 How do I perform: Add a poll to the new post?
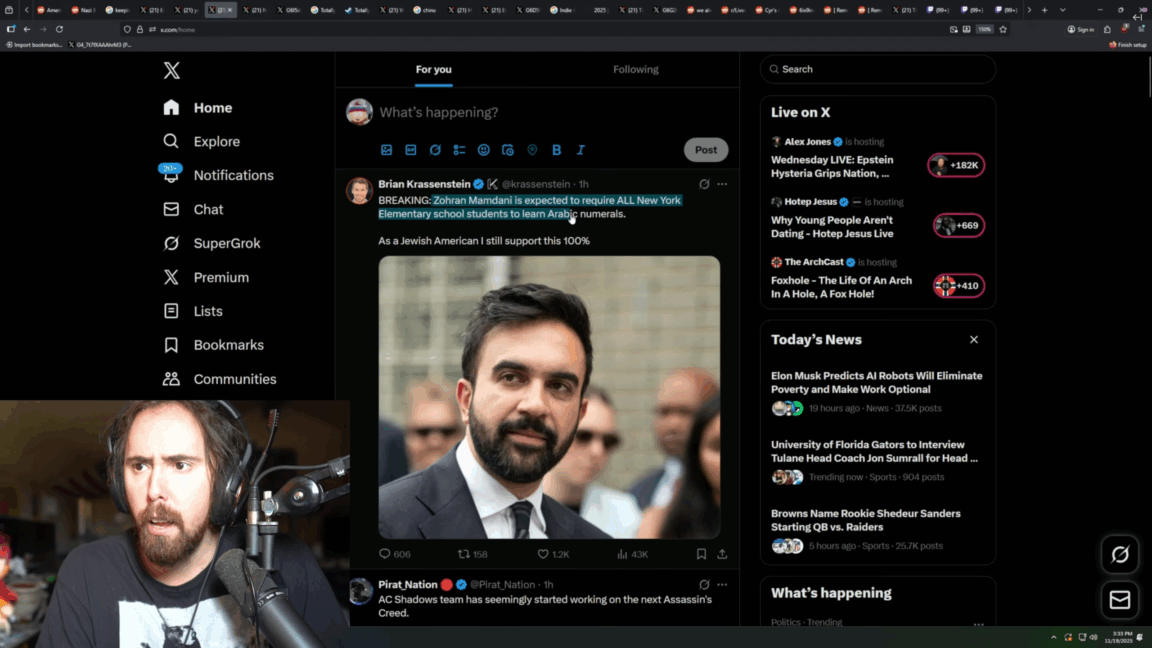(459, 150)
